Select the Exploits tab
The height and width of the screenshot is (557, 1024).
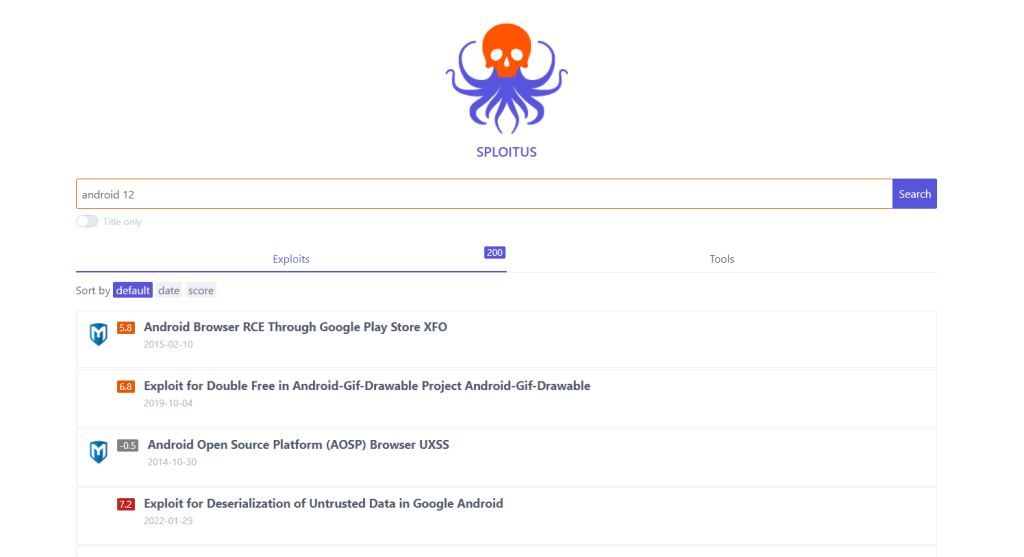(x=291, y=259)
